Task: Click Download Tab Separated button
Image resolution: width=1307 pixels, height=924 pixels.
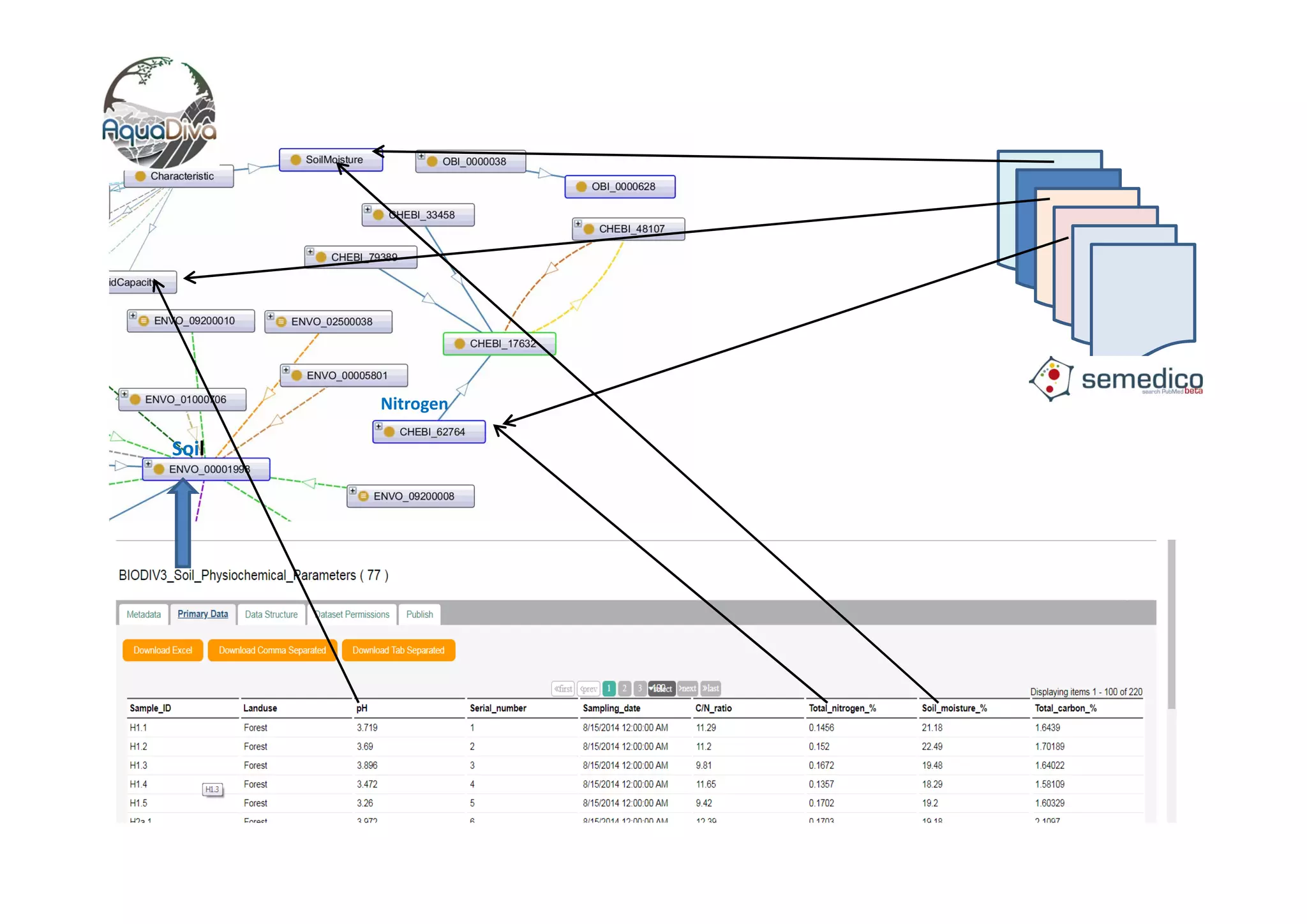Action: point(398,650)
